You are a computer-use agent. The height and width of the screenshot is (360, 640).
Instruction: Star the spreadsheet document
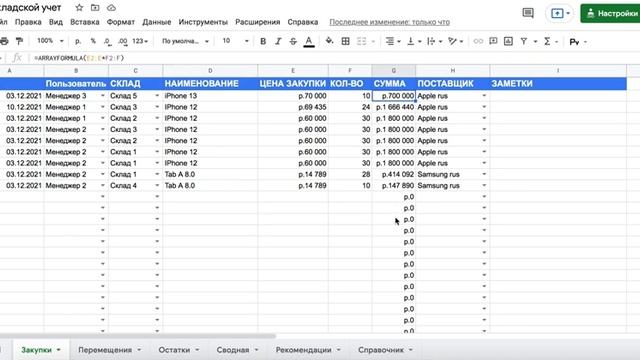click(79, 8)
